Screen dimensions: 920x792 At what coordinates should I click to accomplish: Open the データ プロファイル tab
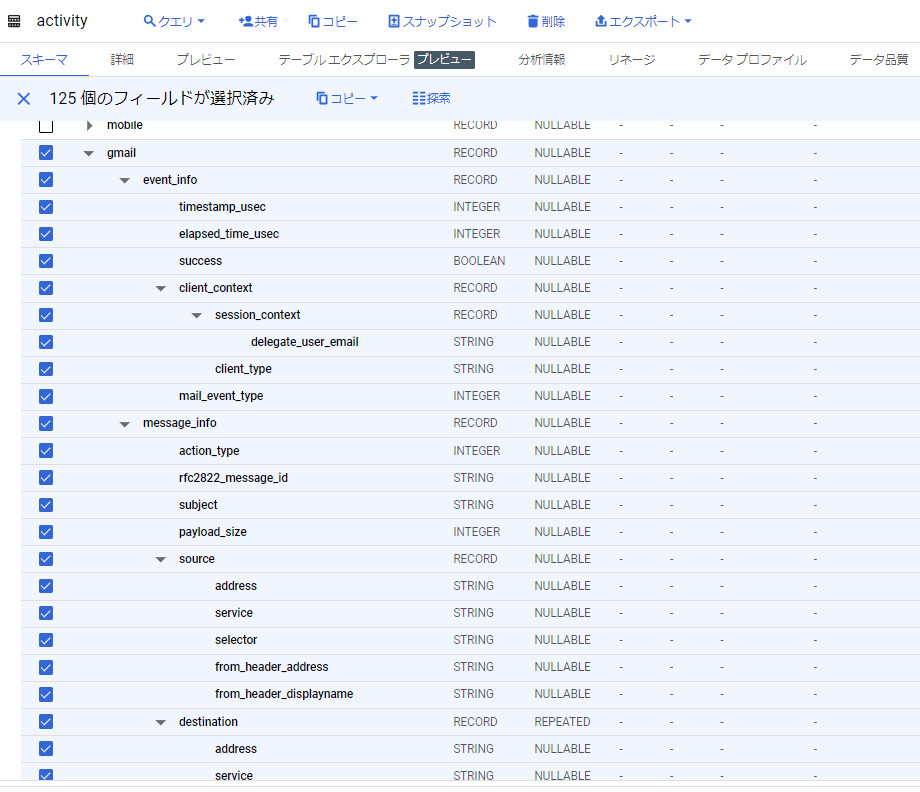[752, 60]
